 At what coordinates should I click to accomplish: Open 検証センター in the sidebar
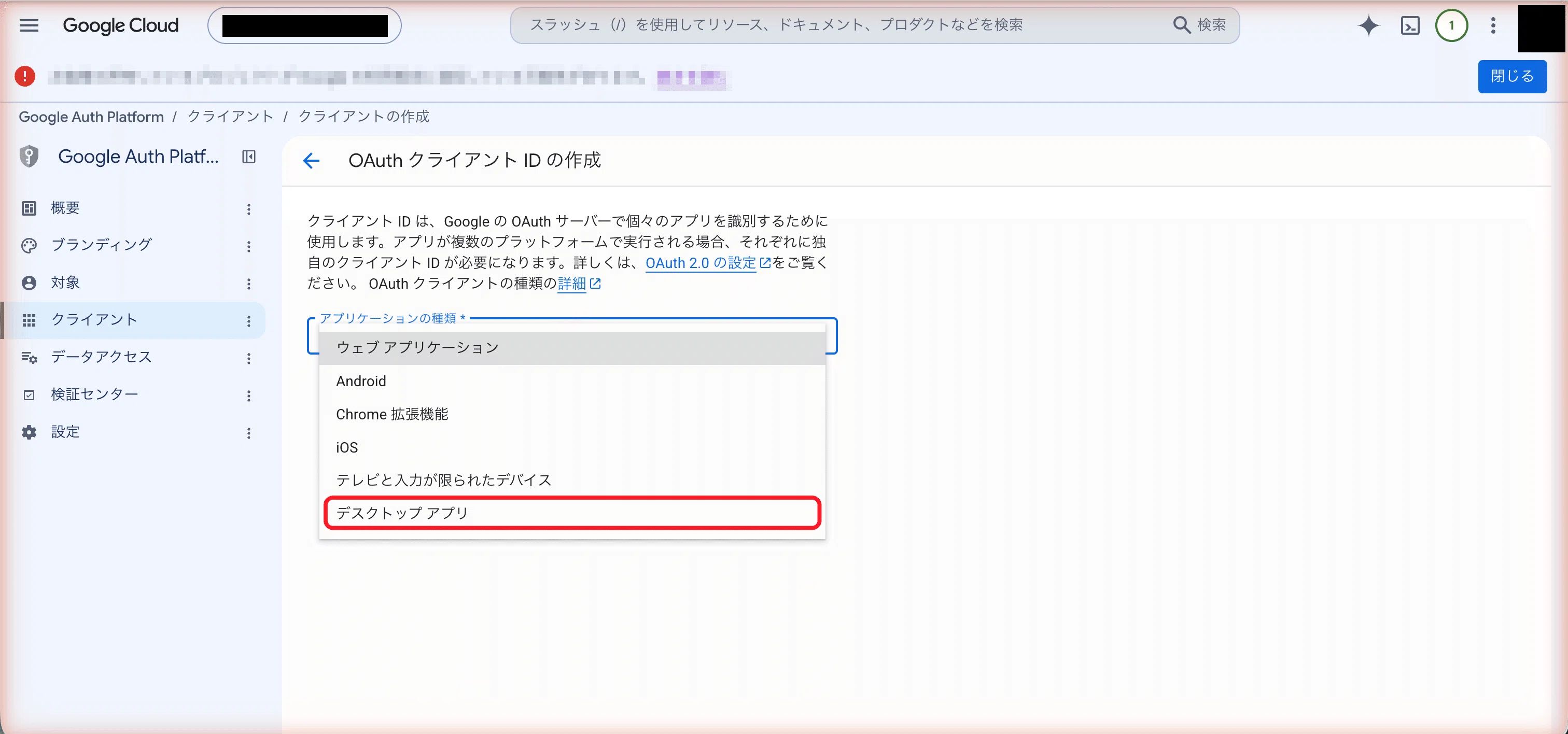pos(133,394)
